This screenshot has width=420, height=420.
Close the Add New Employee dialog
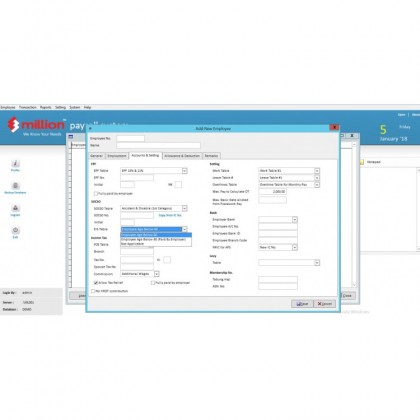click(x=334, y=127)
